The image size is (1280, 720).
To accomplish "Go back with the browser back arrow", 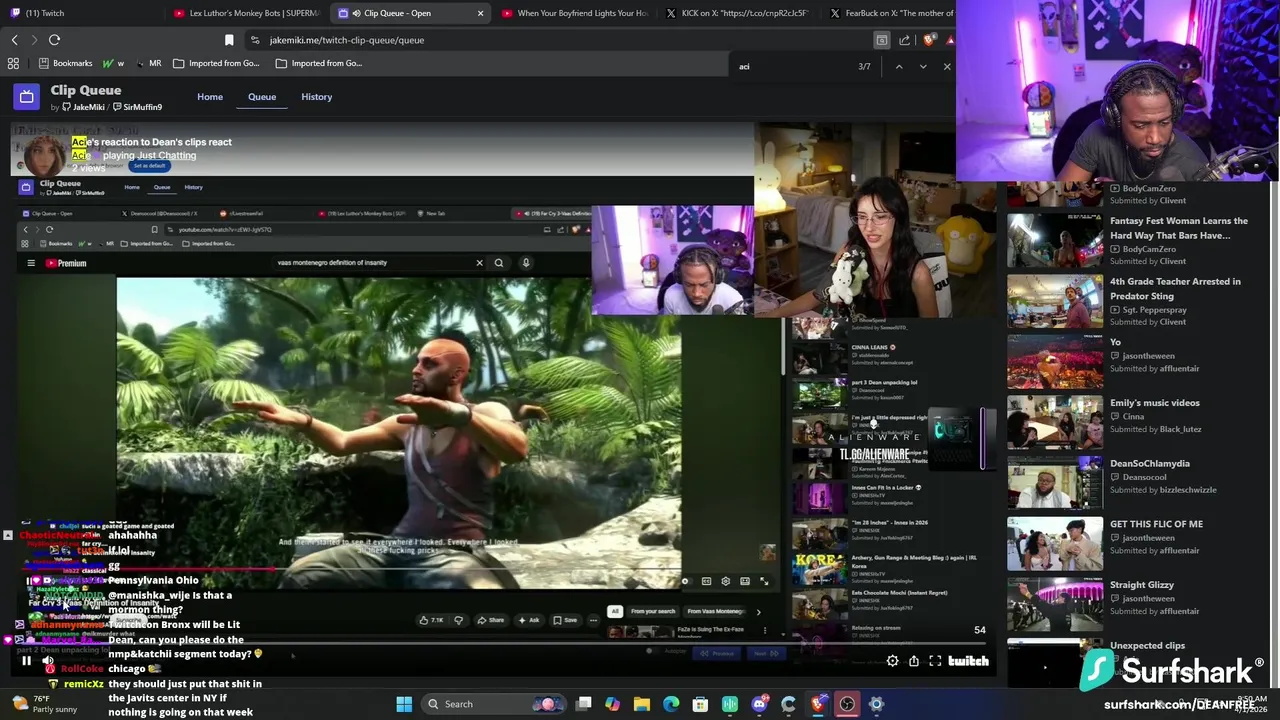I will (x=14, y=40).
